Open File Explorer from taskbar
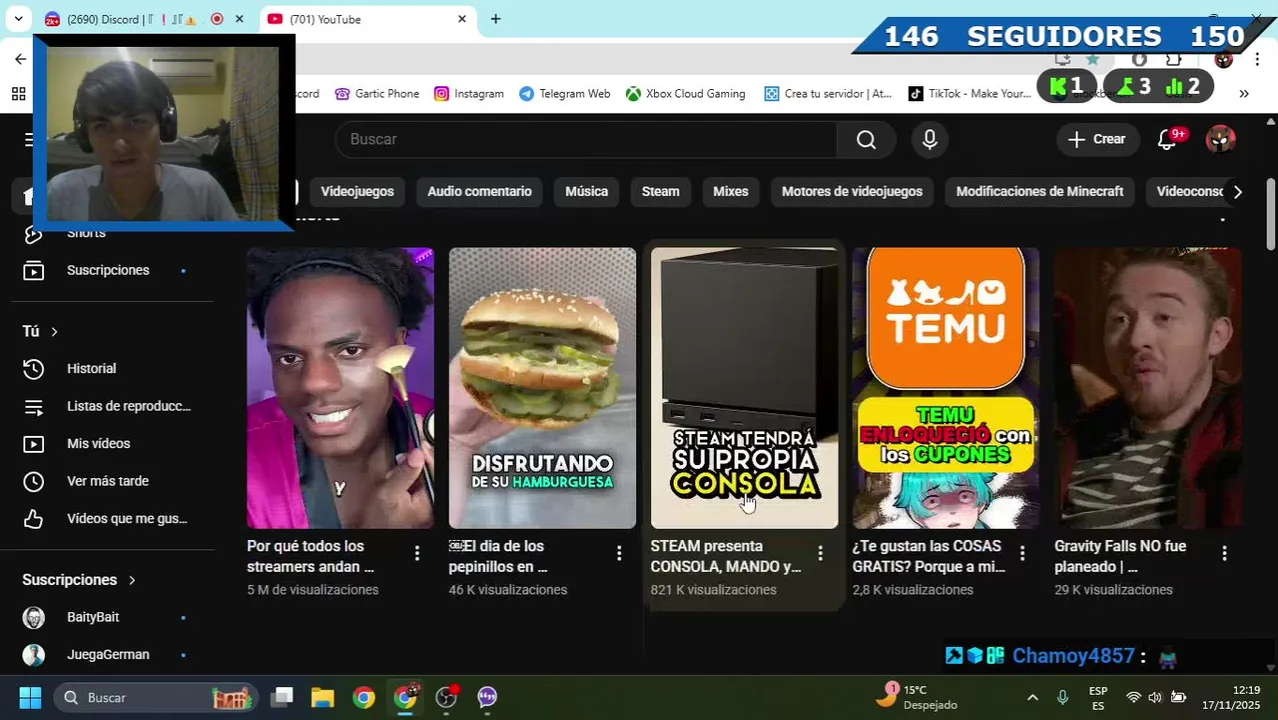The image size is (1278, 720). point(322,698)
